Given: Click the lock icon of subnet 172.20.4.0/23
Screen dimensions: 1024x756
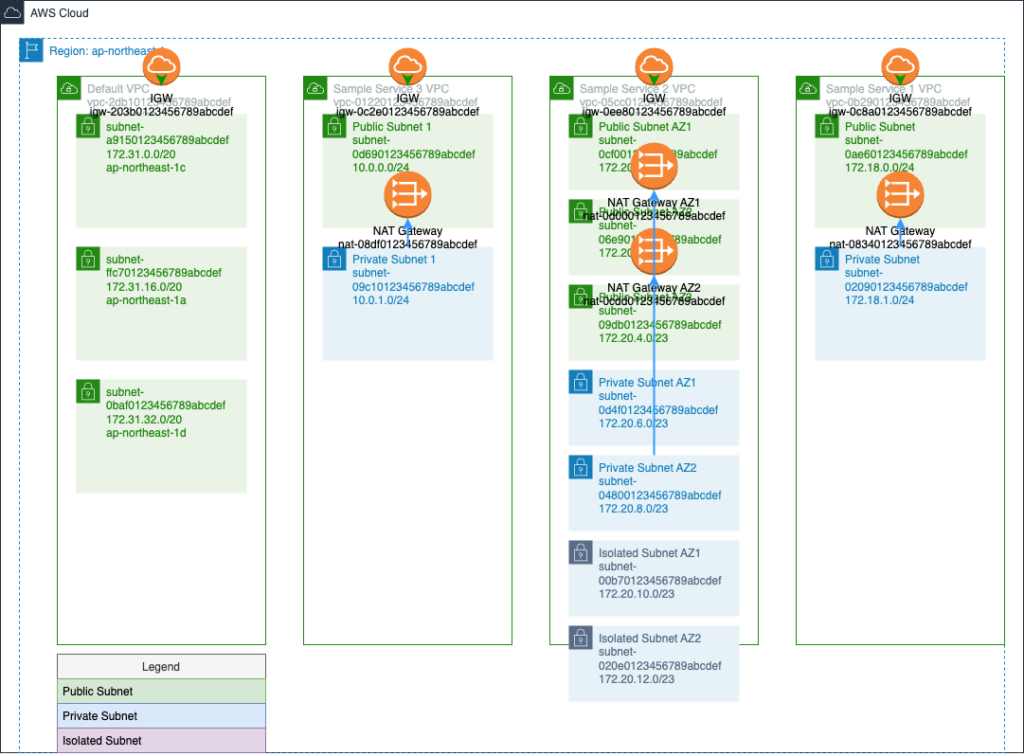Looking at the screenshot, I should pos(581,297).
